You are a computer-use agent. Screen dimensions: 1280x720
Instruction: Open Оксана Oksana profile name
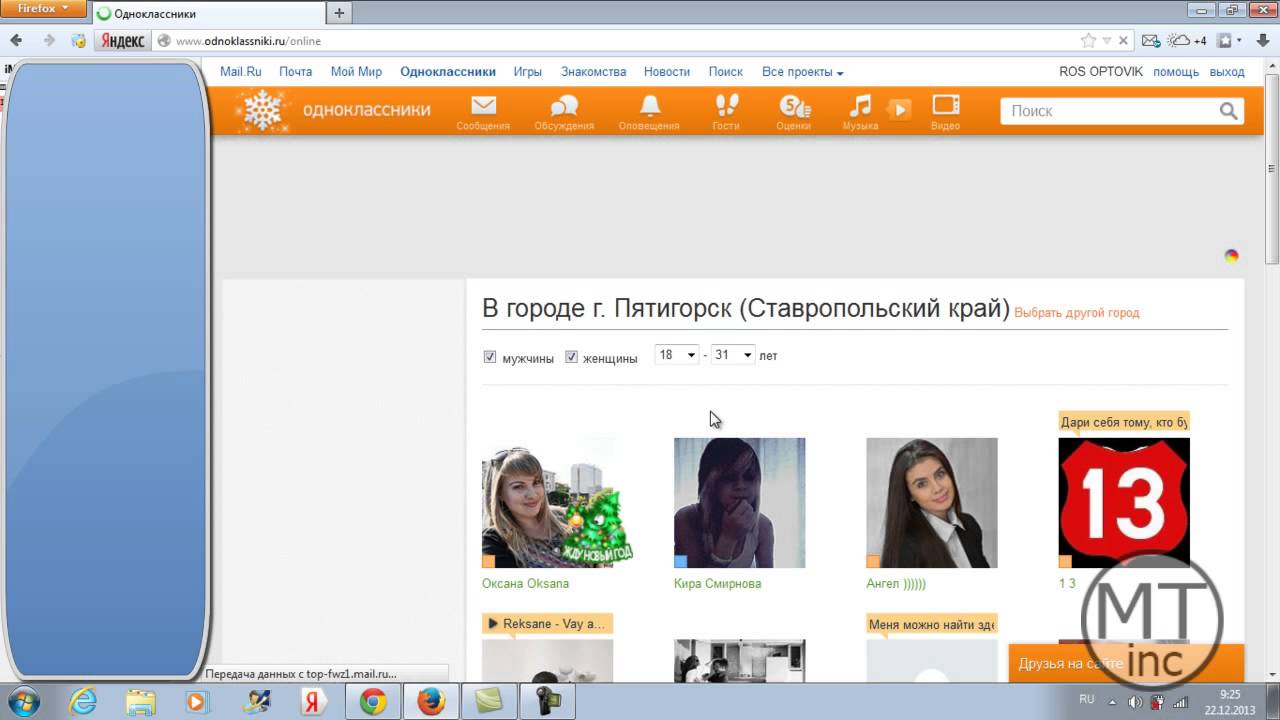tap(525, 584)
